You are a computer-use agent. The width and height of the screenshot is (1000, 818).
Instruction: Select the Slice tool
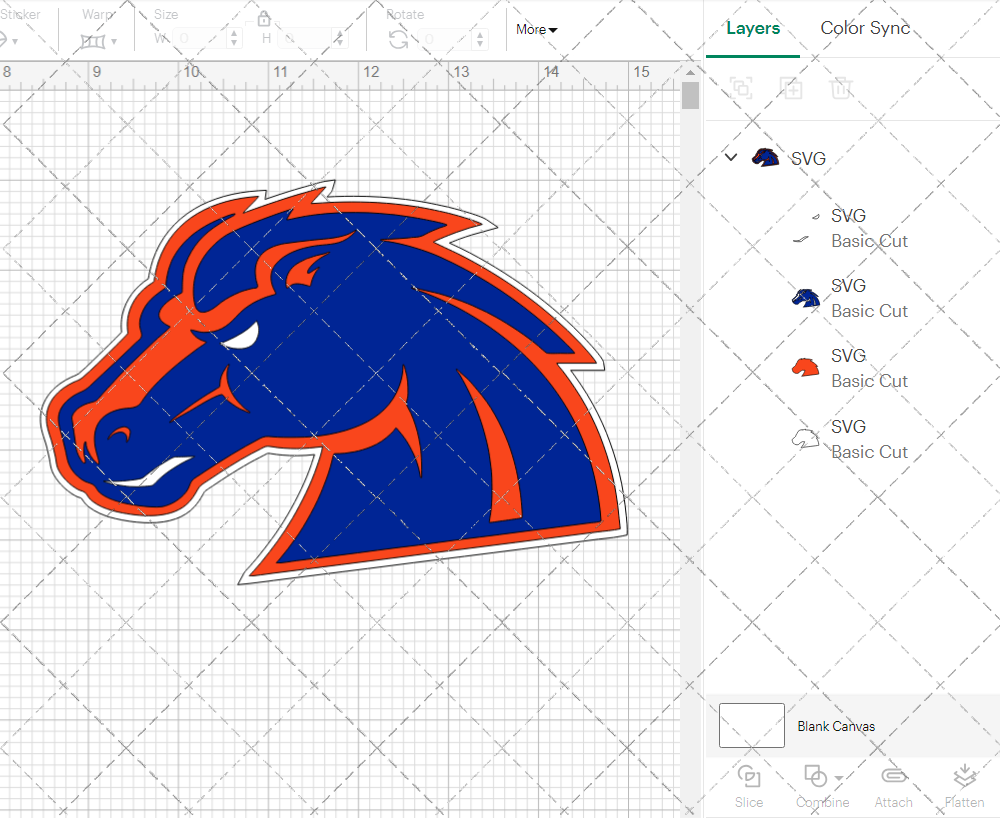tap(749, 785)
